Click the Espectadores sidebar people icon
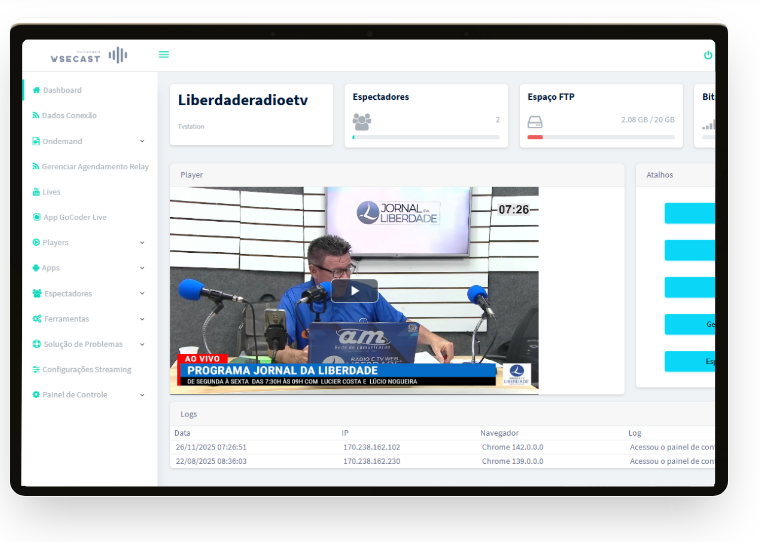760x542 pixels. (x=37, y=293)
